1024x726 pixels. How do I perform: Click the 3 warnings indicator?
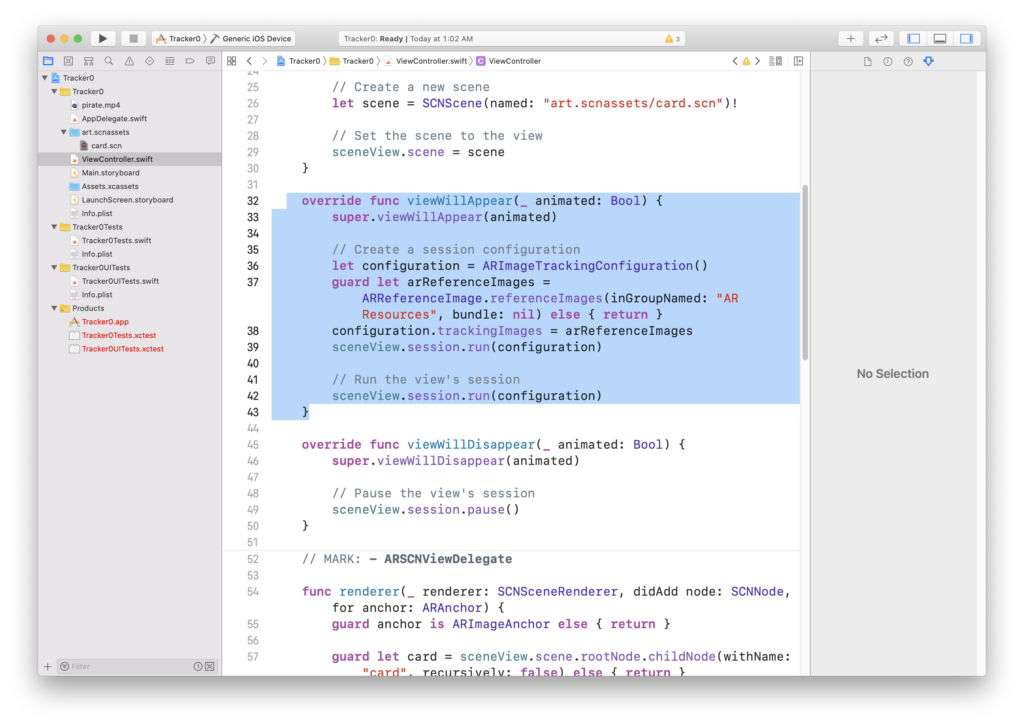(x=673, y=39)
